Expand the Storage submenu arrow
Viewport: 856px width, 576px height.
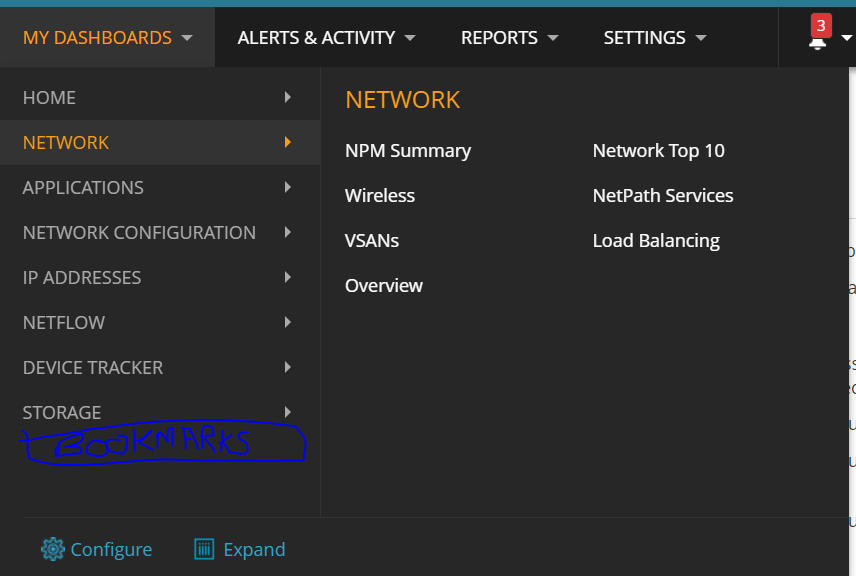click(288, 412)
